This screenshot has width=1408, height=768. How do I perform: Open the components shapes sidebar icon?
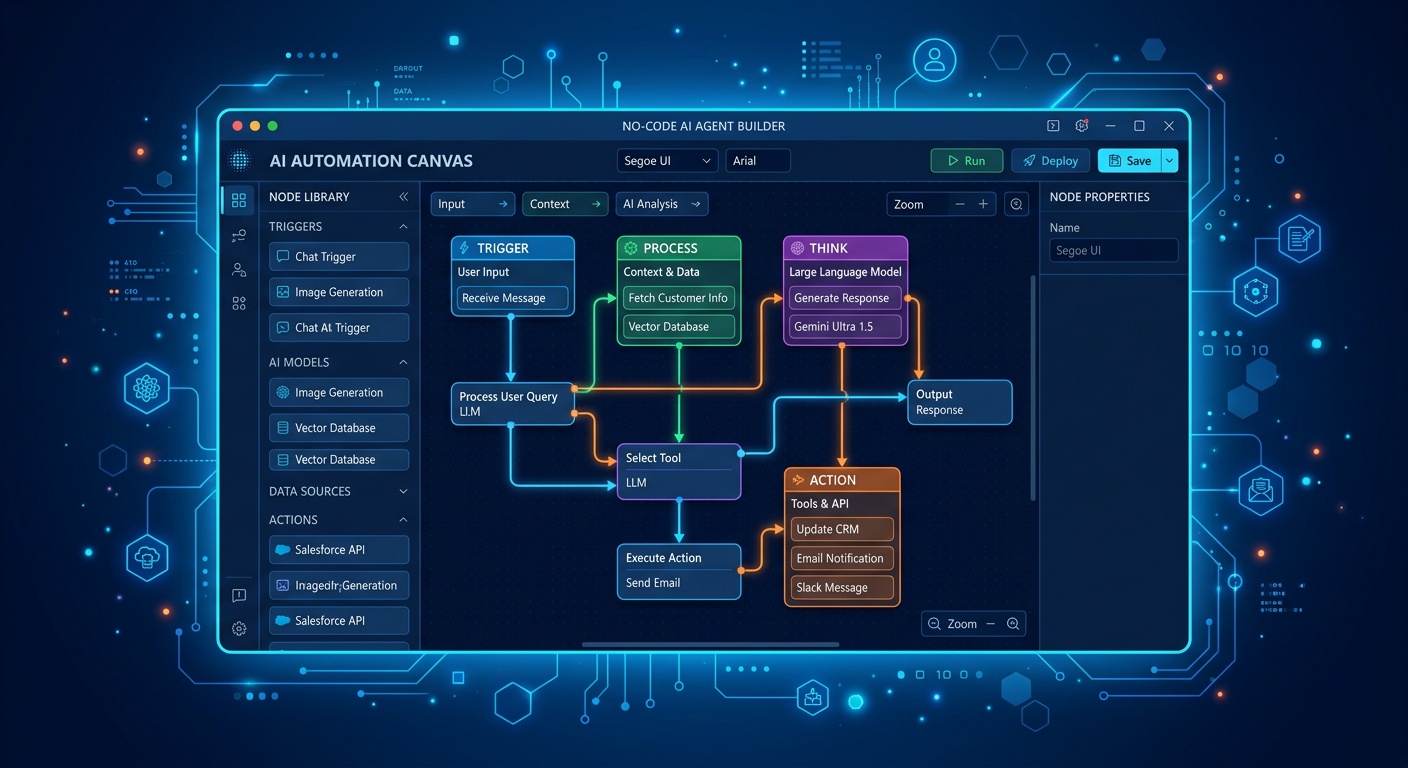click(x=239, y=303)
